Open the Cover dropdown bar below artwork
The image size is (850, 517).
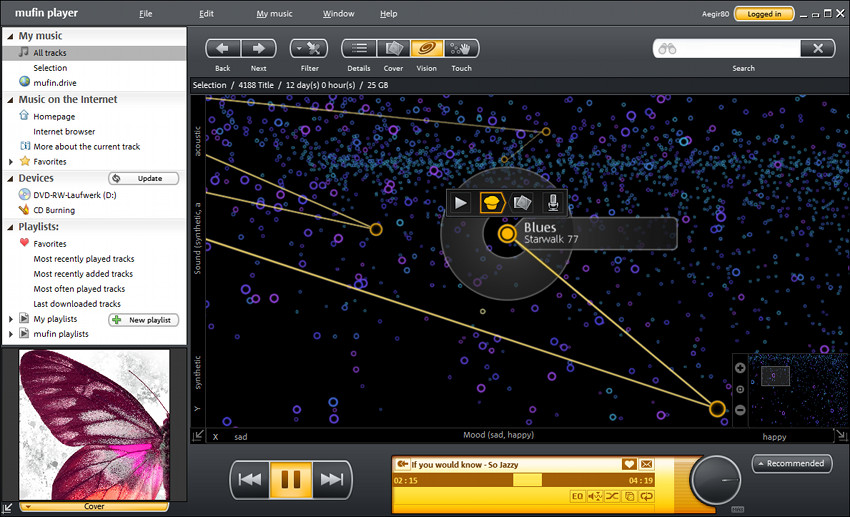[x=94, y=507]
